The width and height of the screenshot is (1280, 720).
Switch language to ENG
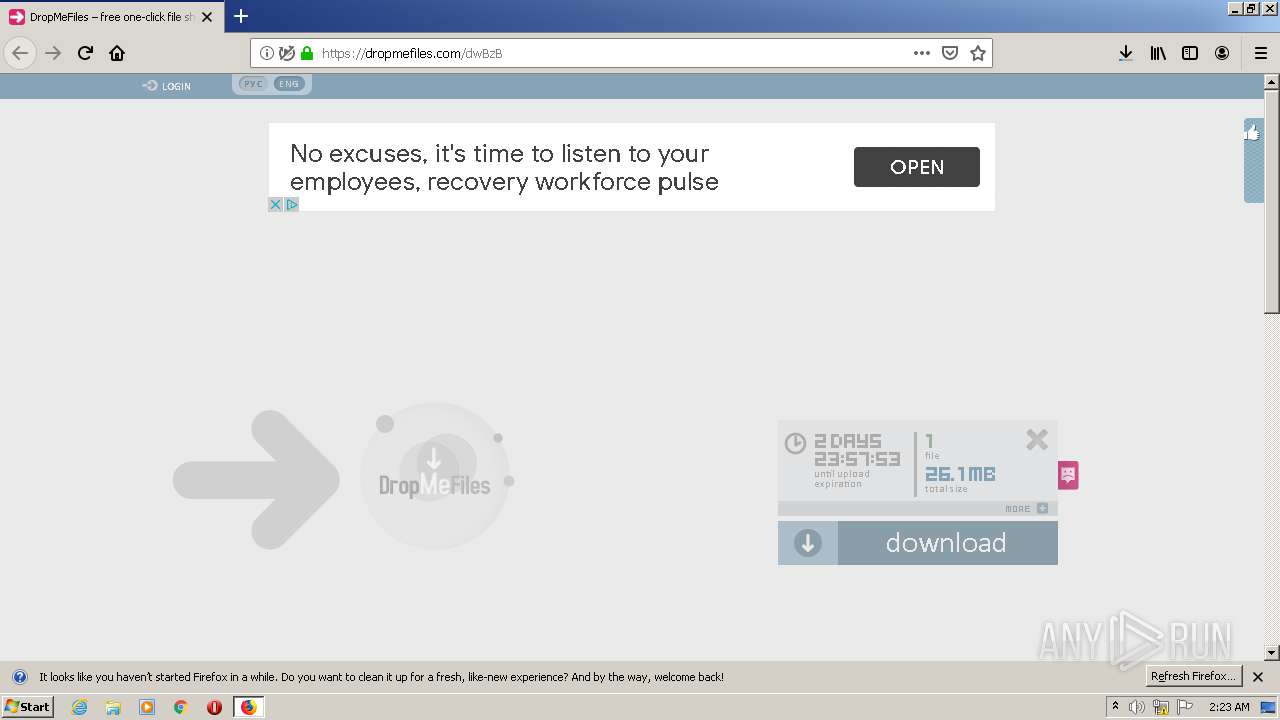[289, 84]
